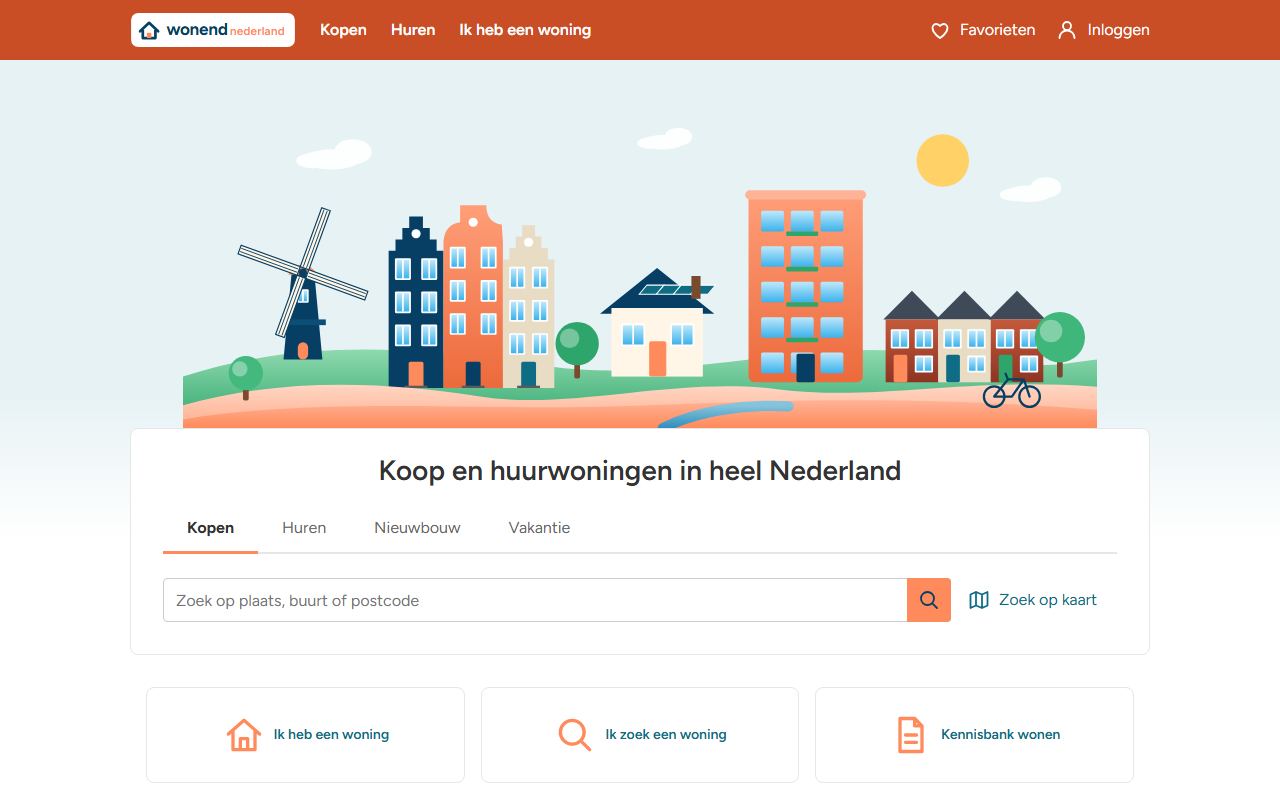
Task: Switch to the Vakantie tab
Action: point(539,528)
